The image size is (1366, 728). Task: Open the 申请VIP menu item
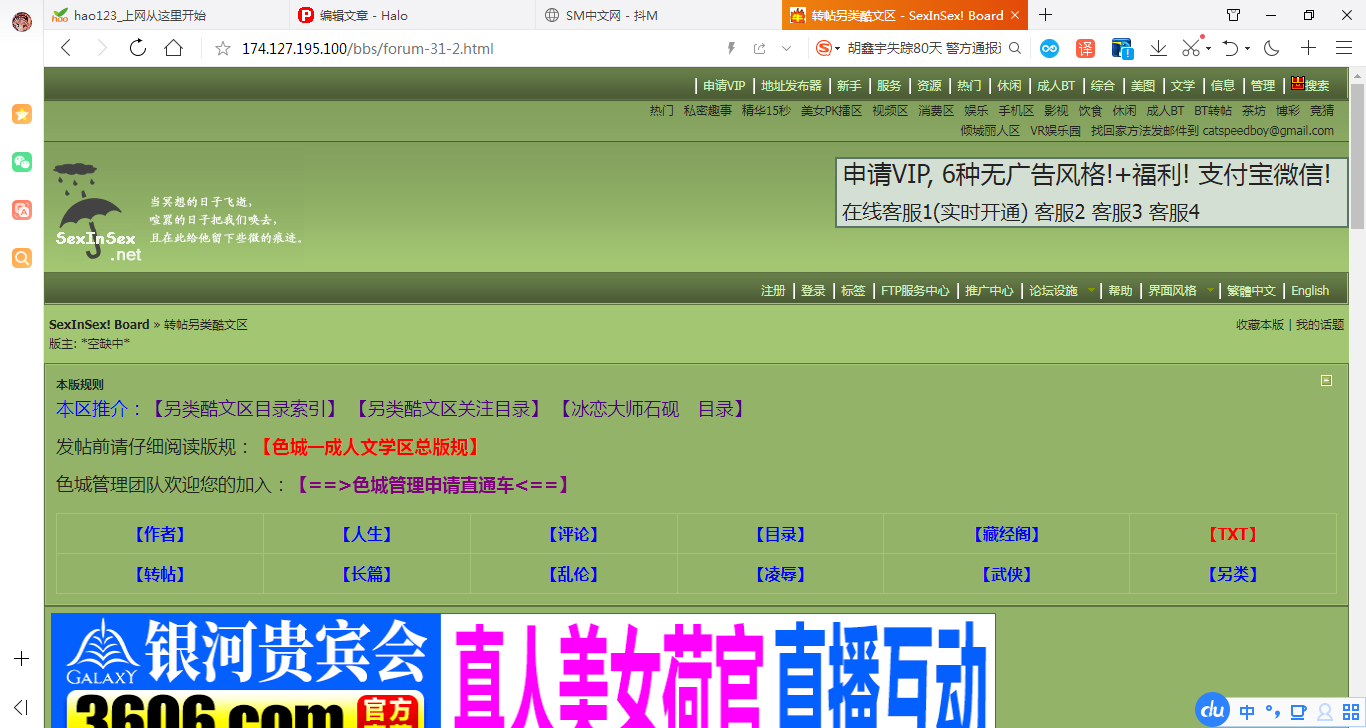coord(724,86)
